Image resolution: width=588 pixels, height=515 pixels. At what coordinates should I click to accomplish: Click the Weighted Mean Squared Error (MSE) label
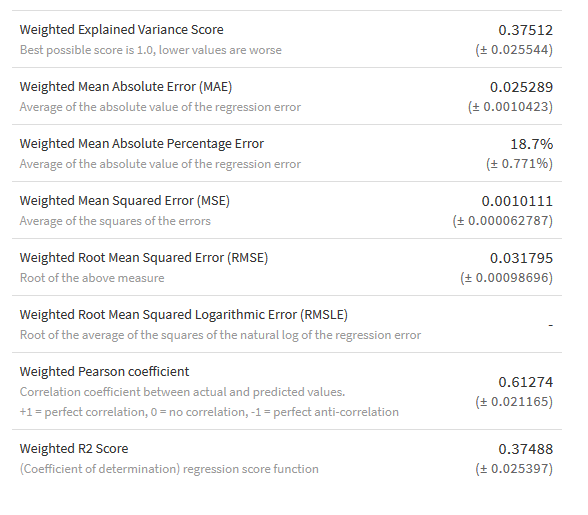pos(125,201)
